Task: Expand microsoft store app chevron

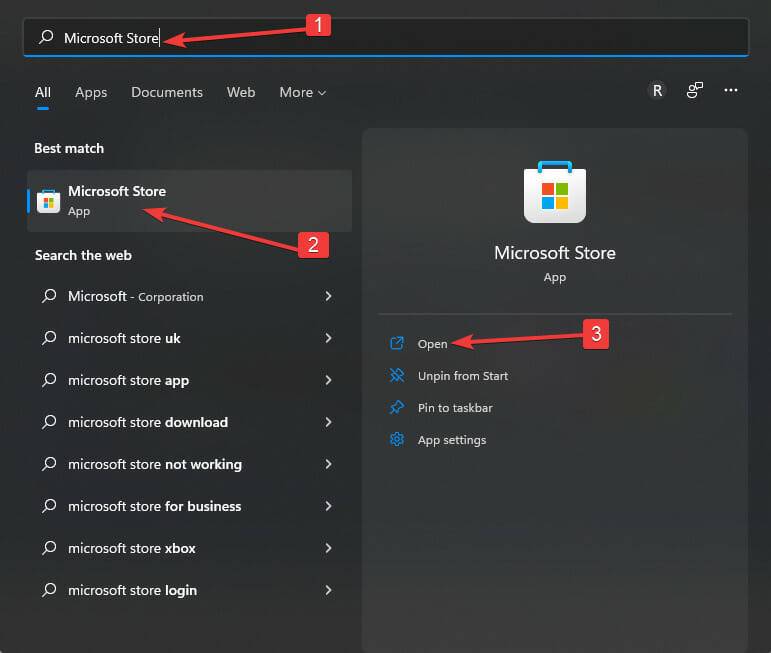Action: click(328, 380)
